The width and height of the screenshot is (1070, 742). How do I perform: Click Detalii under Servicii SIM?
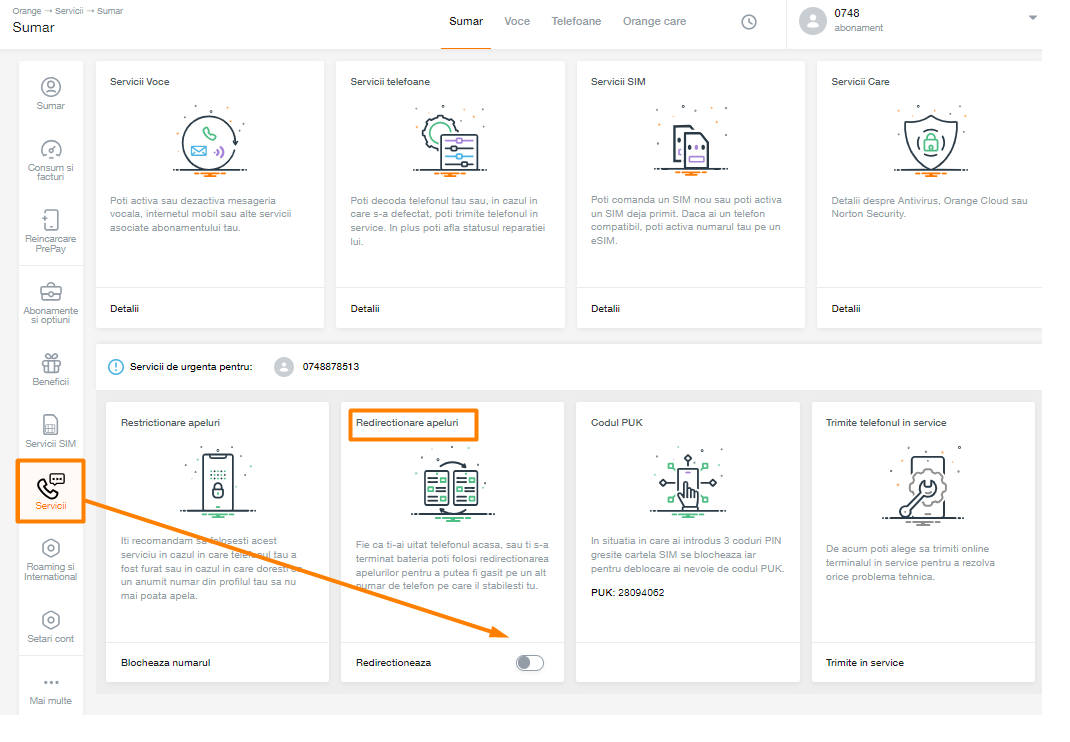pyautogui.click(x=605, y=309)
